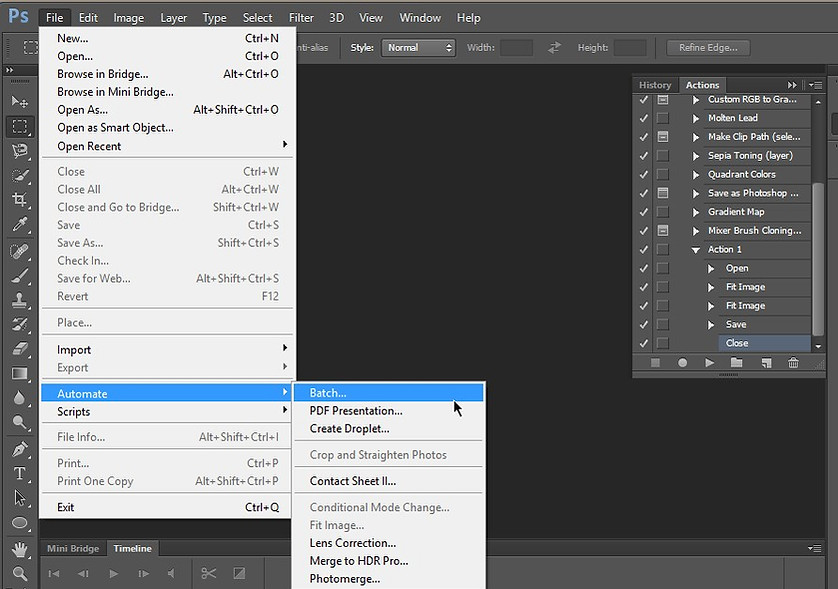The image size is (838, 589).
Task: Expand the Scripts submenu
Action: [167, 412]
